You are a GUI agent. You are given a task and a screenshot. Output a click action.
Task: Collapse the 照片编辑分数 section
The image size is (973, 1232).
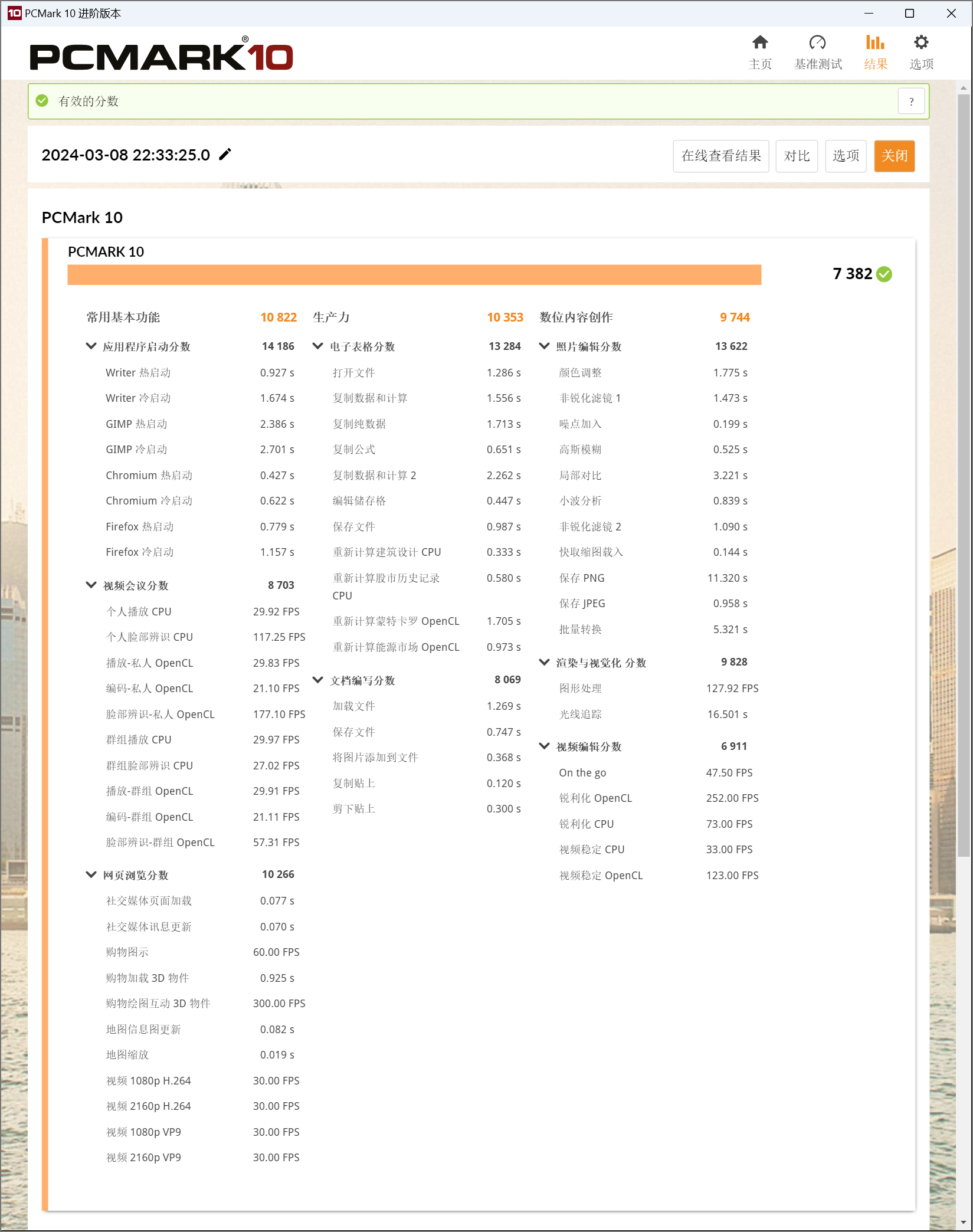[x=544, y=346]
